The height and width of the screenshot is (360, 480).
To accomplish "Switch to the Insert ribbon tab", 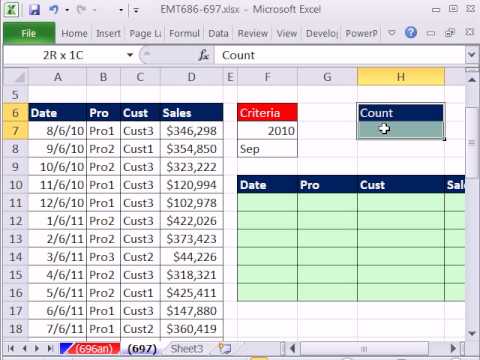I will (x=108, y=33).
